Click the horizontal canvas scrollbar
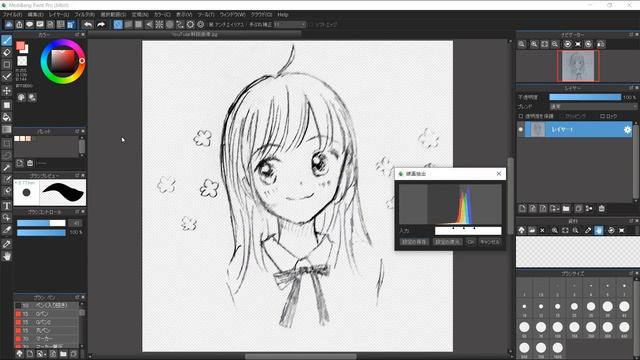 pyautogui.click(x=300, y=356)
